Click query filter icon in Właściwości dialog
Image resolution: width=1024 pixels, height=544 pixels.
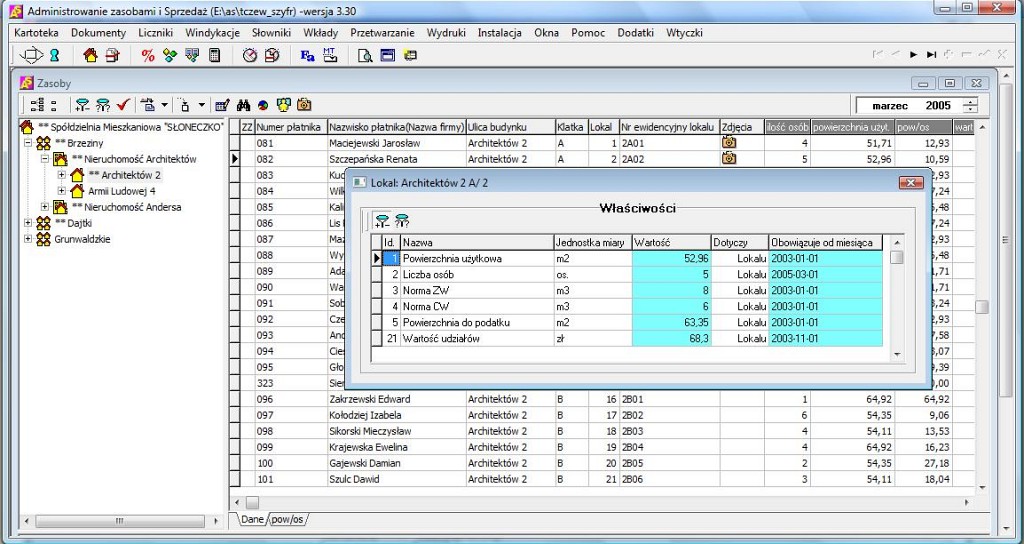click(x=402, y=221)
